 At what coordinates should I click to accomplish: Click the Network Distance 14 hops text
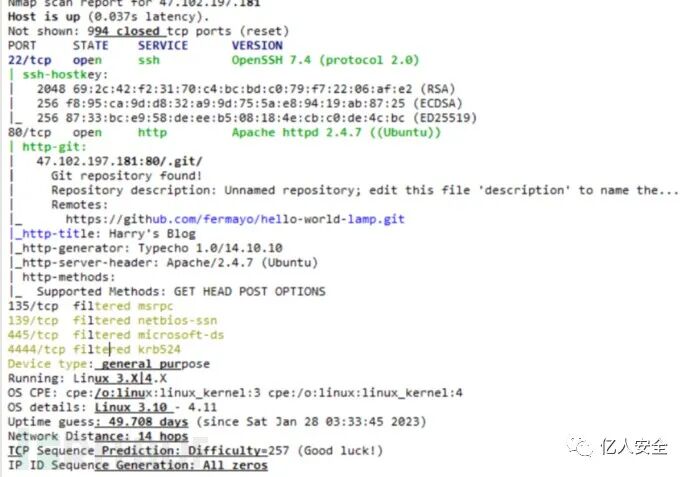click(98, 436)
